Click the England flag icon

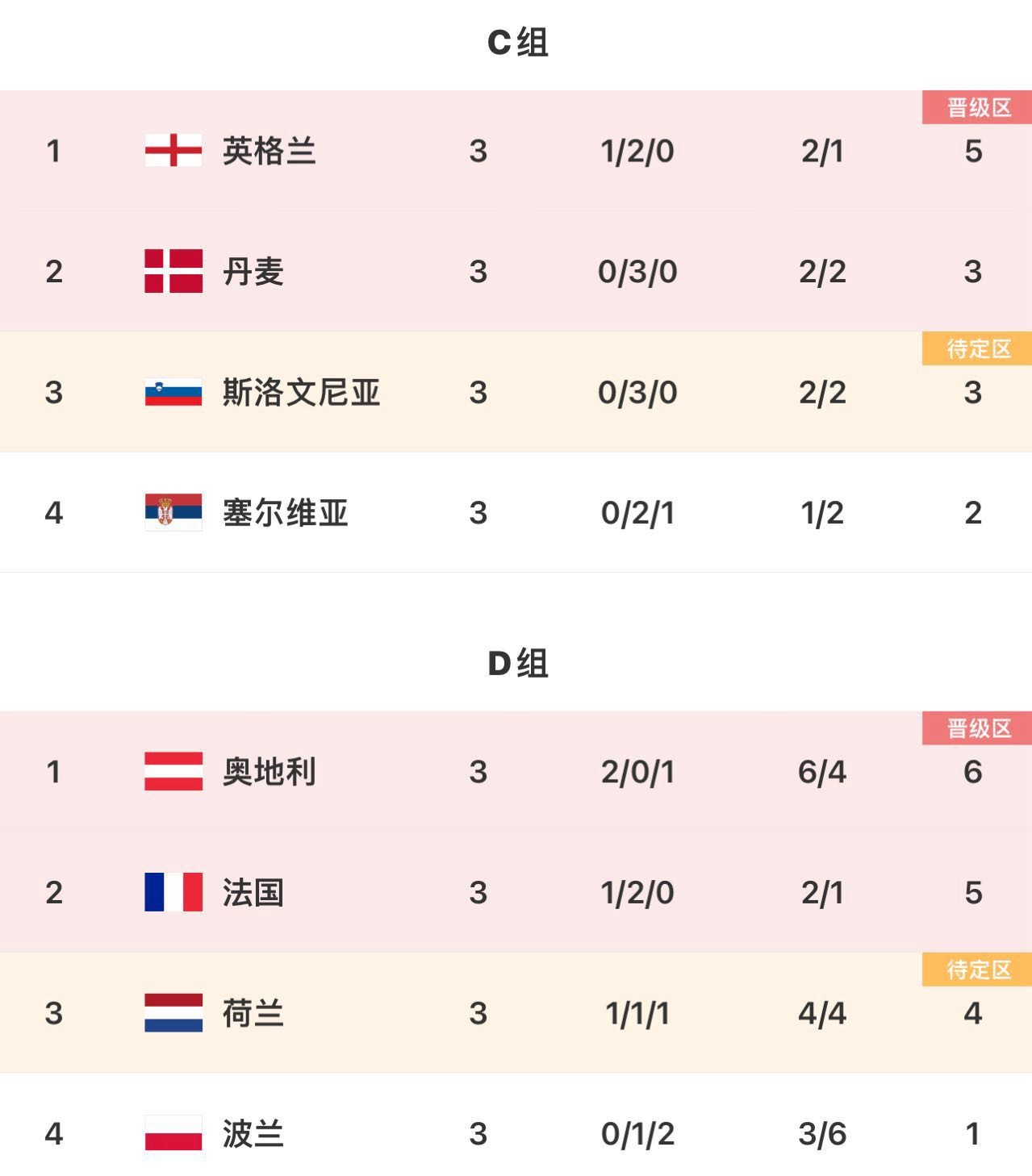tap(173, 151)
